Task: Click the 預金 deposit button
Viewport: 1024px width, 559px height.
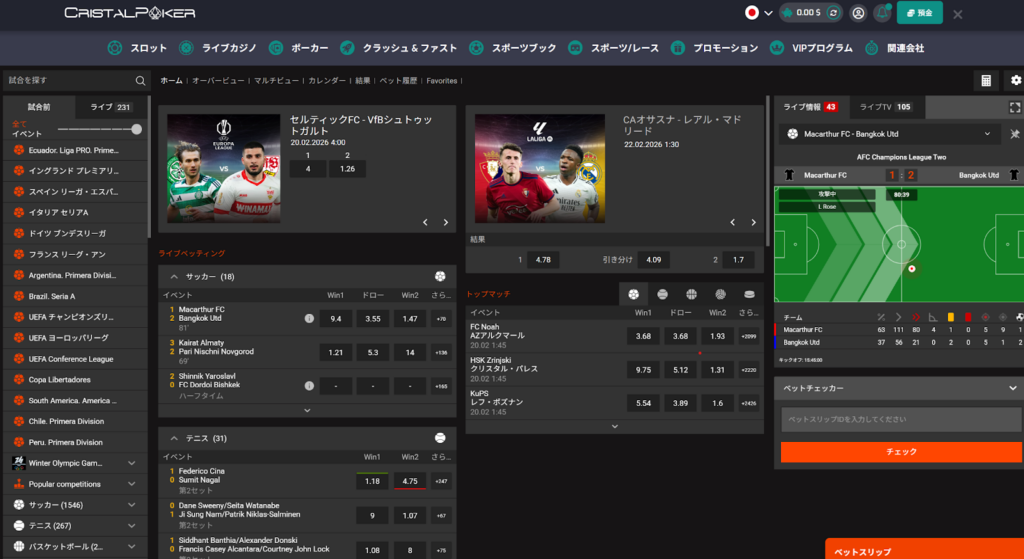Action: 920,12
